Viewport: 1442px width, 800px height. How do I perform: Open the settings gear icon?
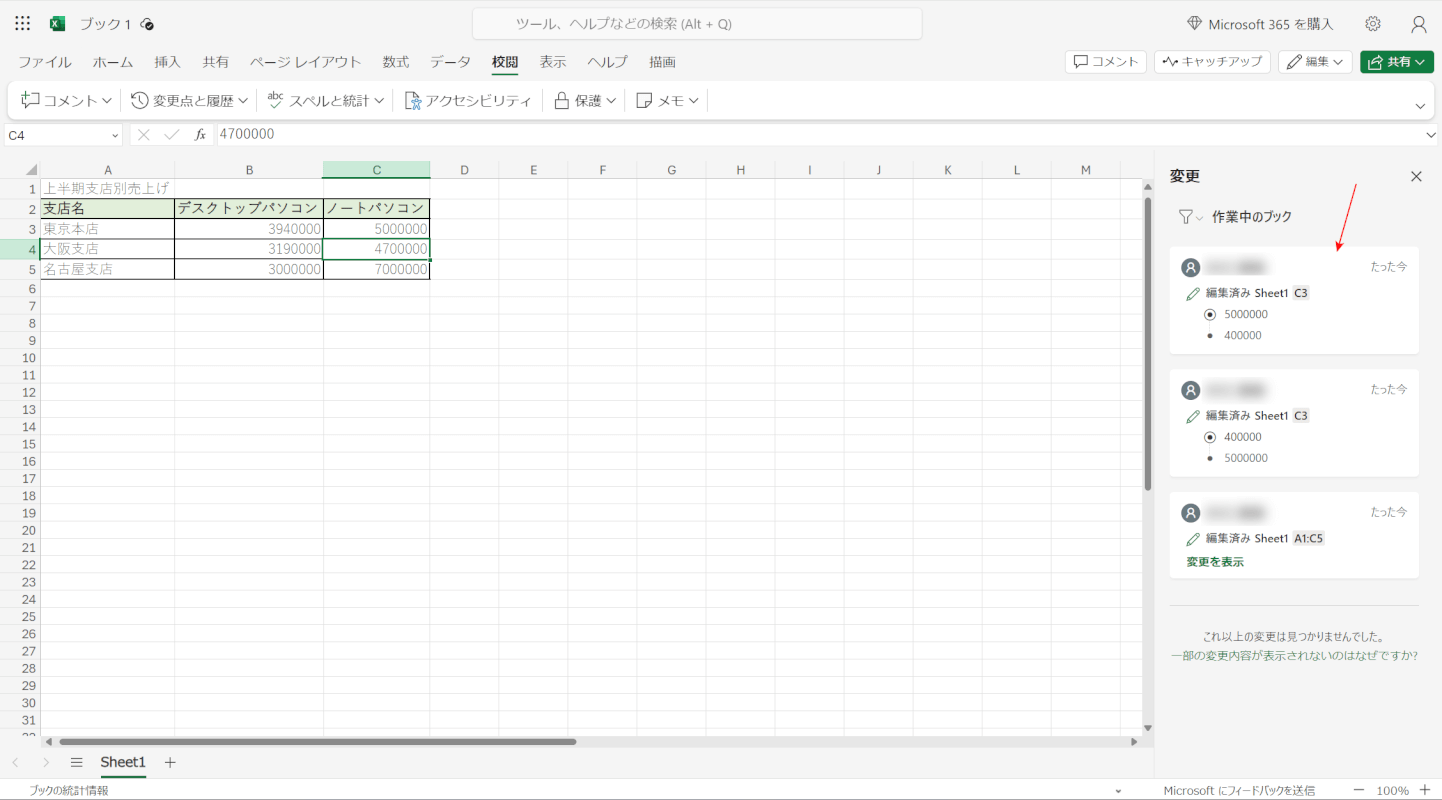tap(1373, 24)
